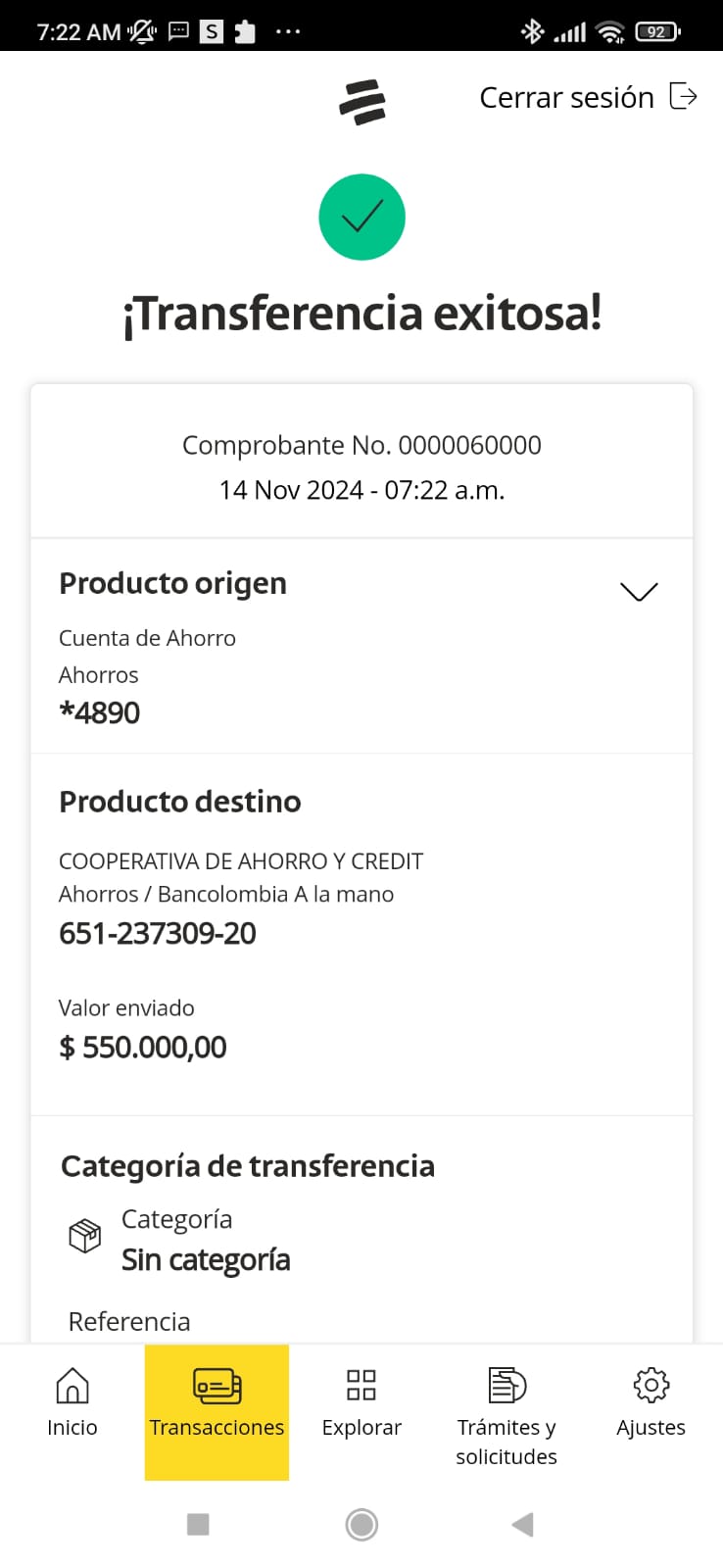Open Ajustes gear icon

(651, 1386)
